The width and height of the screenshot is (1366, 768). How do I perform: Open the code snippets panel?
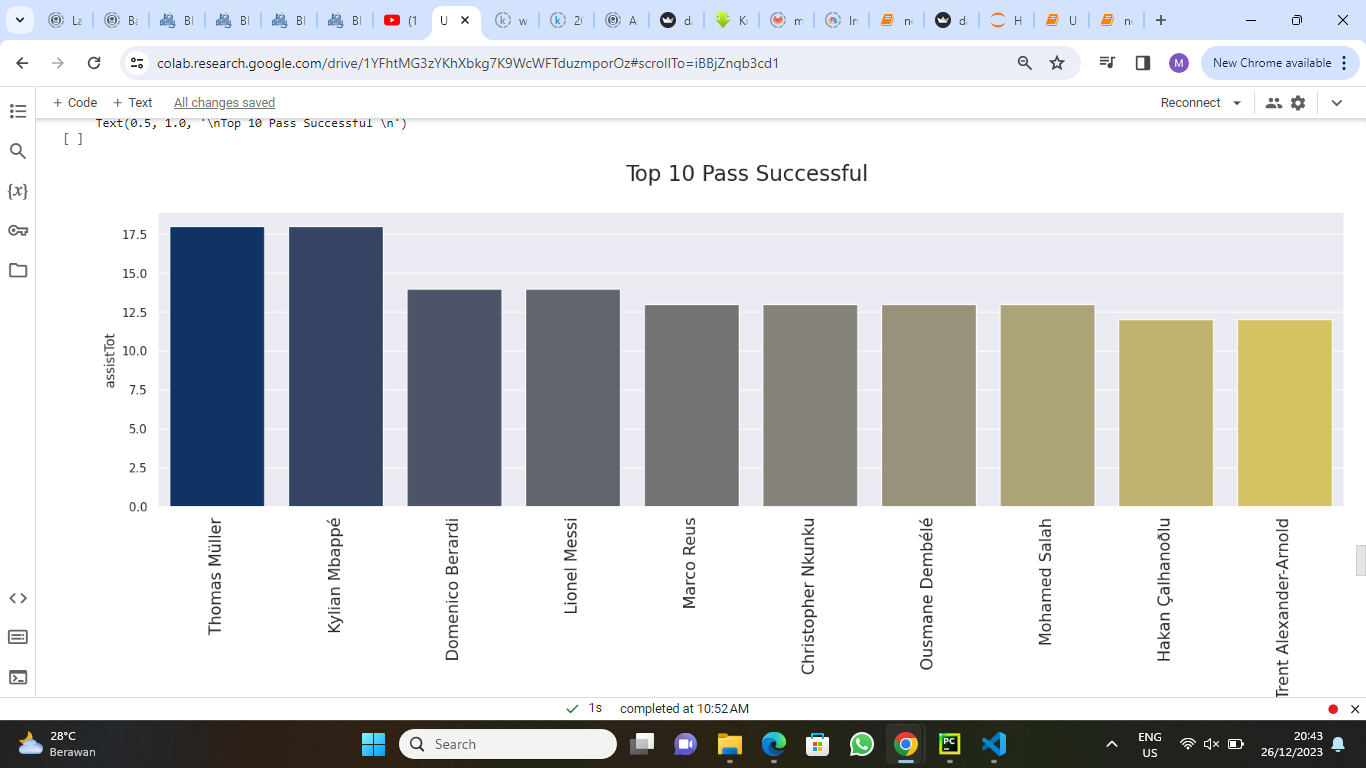[x=18, y=598]
